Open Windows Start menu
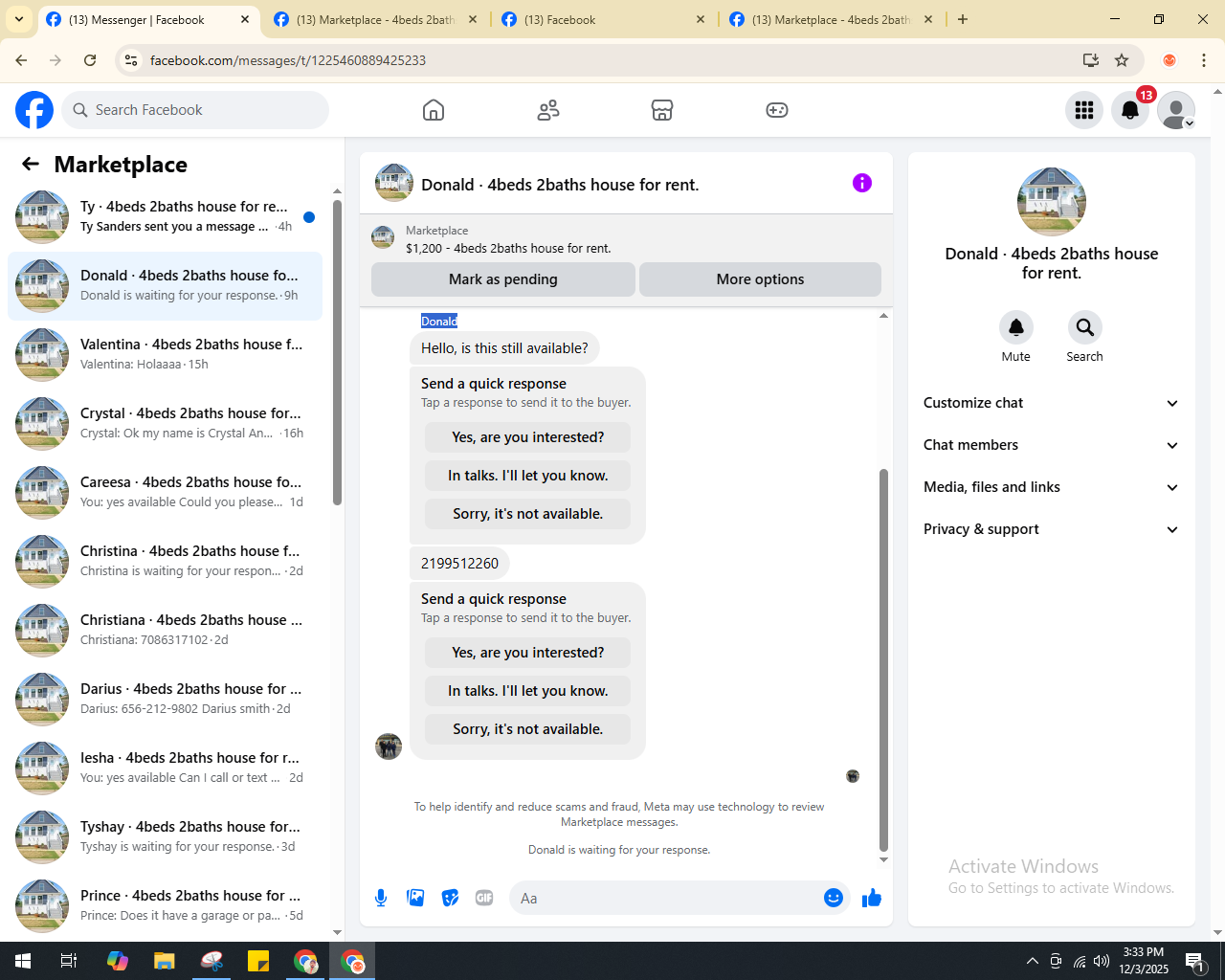The height and width of the screenshot is (980, 1225). [23, 961]
